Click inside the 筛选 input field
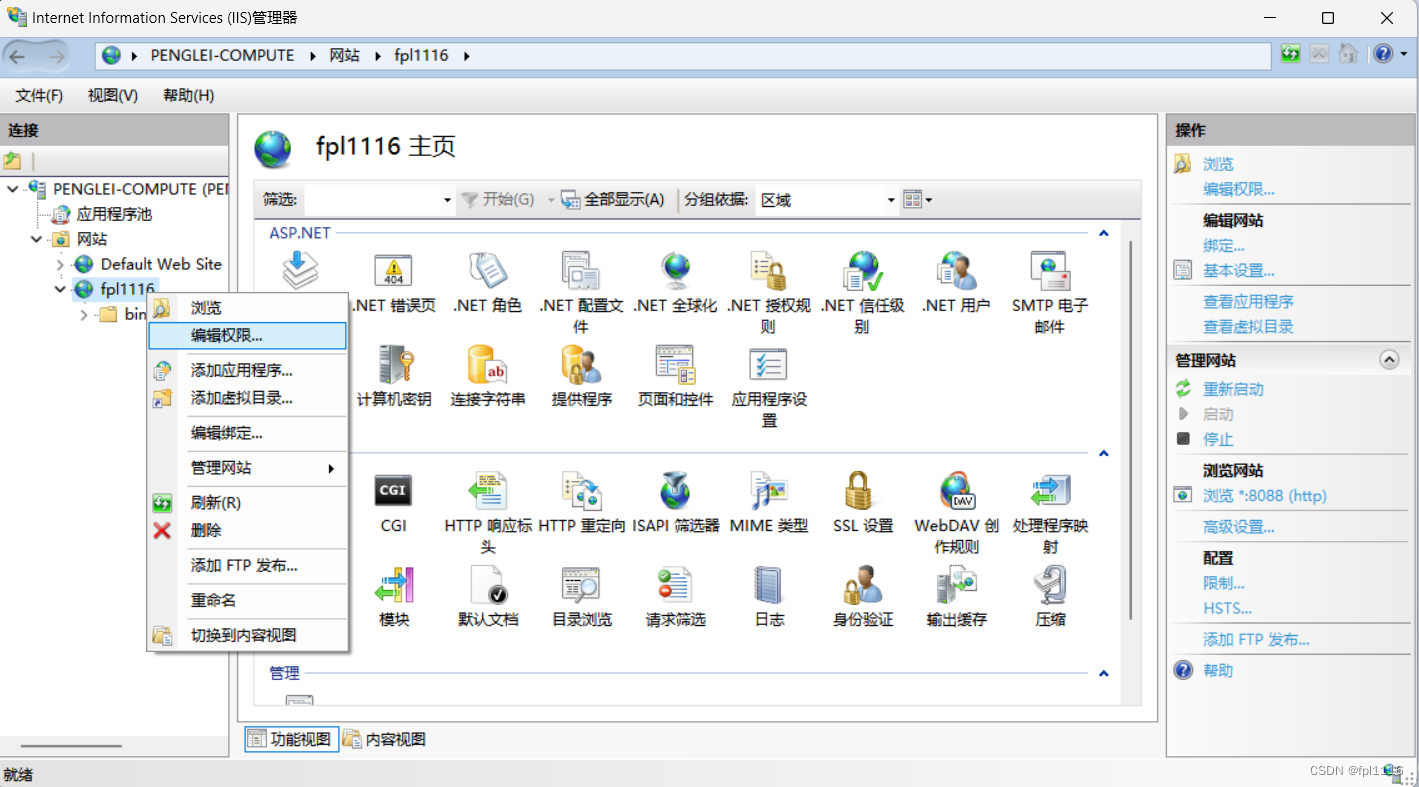The width and height of the screenshot is (1419, 787). [x=371, y=200]
